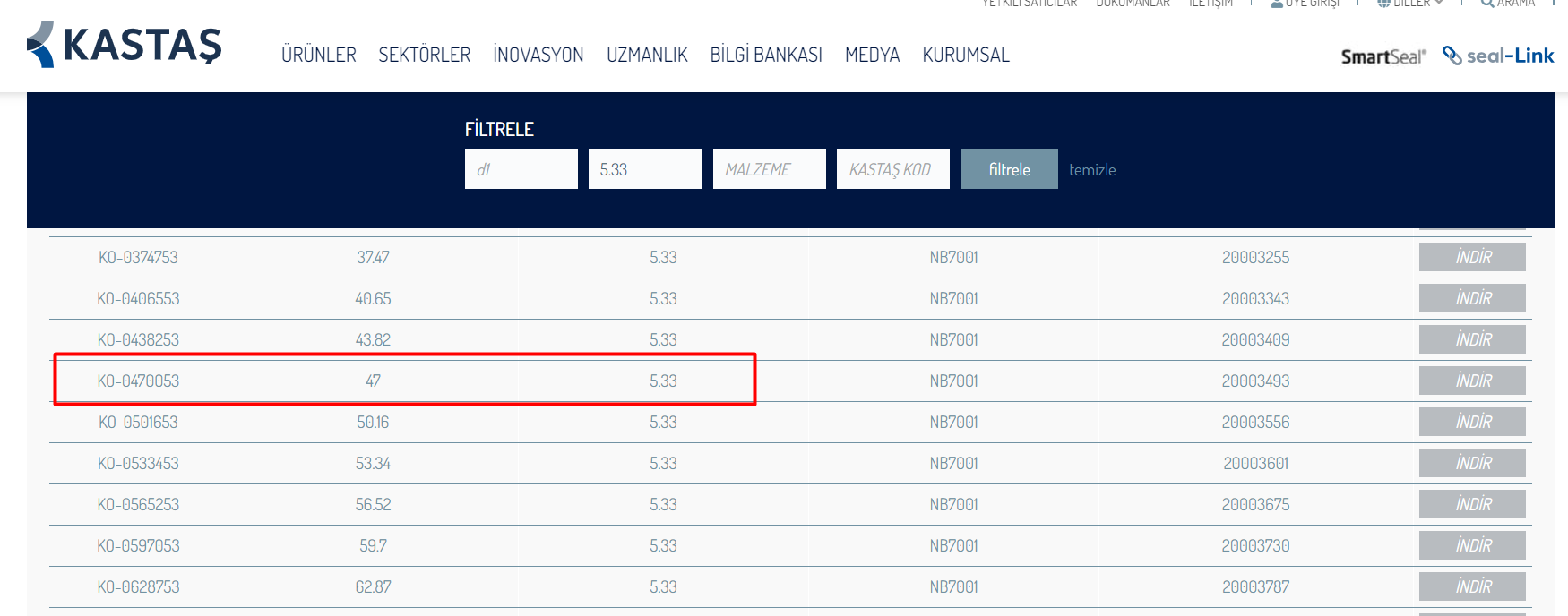This screenshot has width=1568, height=616.
Task: Click the KASTAŞ KOD input field
Action: click(892, 169)
